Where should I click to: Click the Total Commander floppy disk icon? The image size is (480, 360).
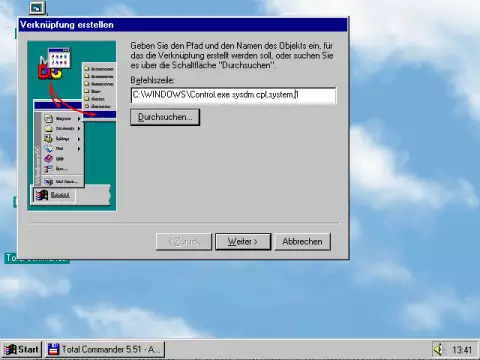click(54, 349)
